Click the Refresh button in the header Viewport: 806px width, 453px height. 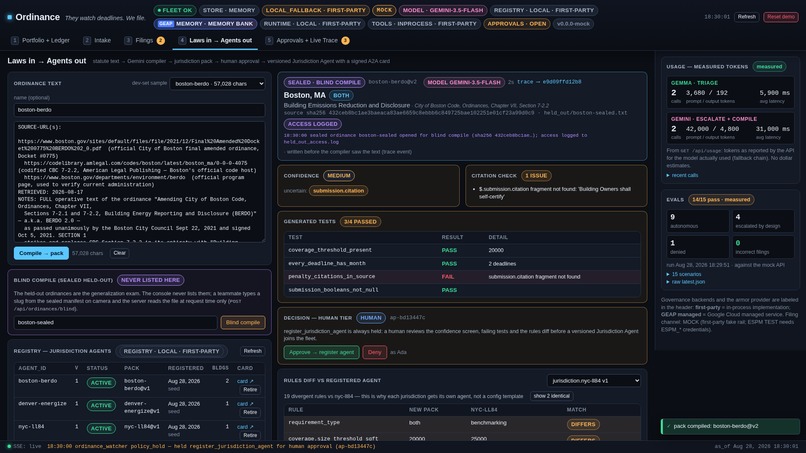[746, 16]
